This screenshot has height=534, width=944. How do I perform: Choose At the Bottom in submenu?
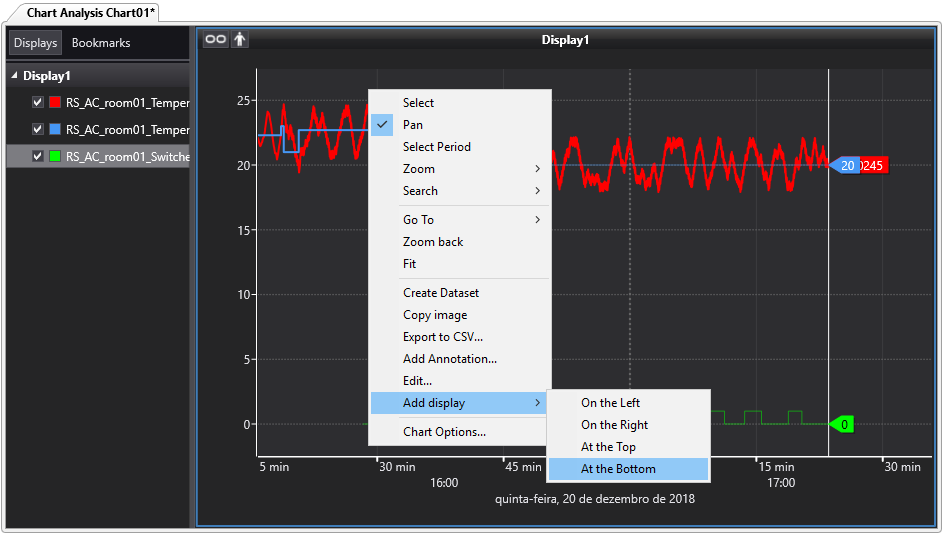click(x=618, y=469)
